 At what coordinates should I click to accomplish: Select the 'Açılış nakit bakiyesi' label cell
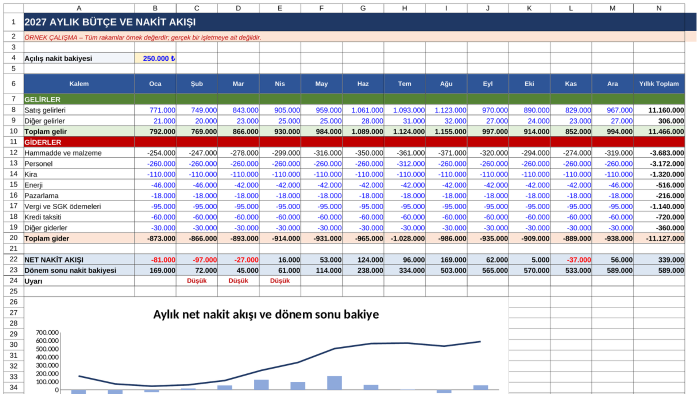(79, 58)
